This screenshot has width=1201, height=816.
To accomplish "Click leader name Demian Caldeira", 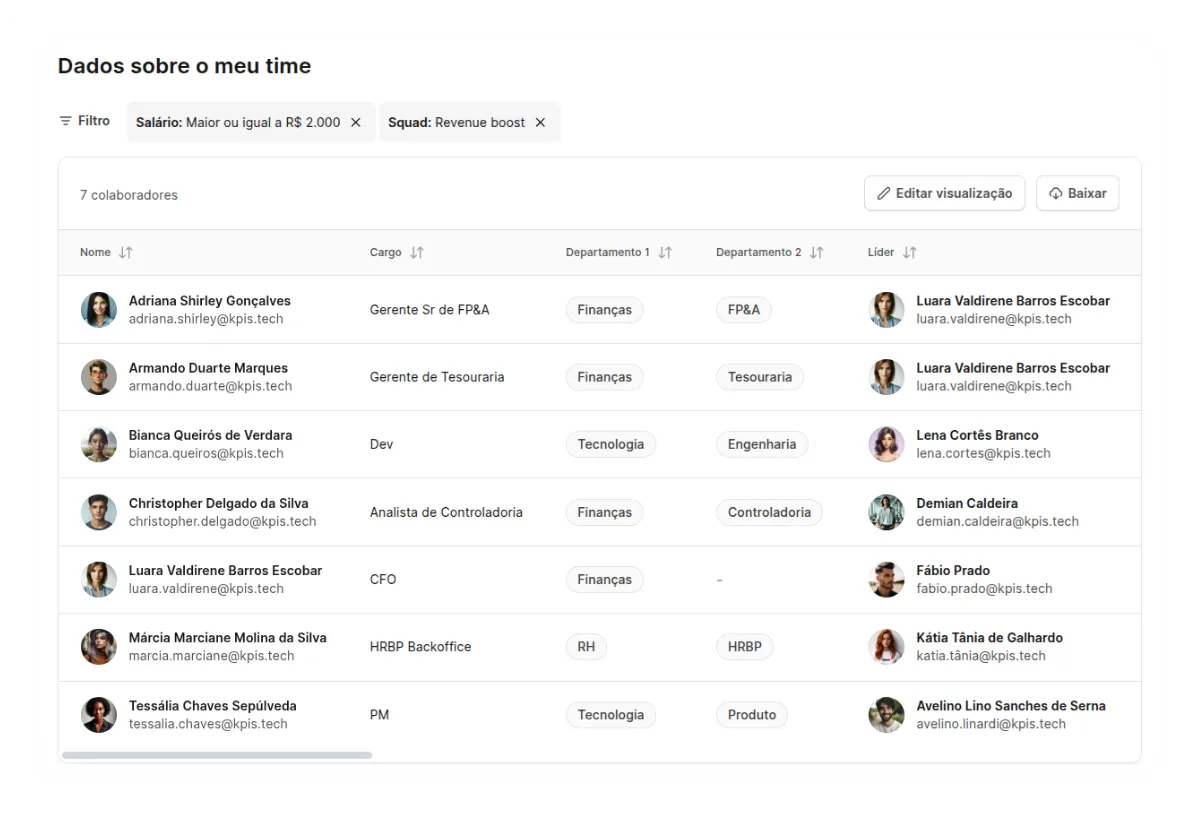I will (x=967, y=503).
